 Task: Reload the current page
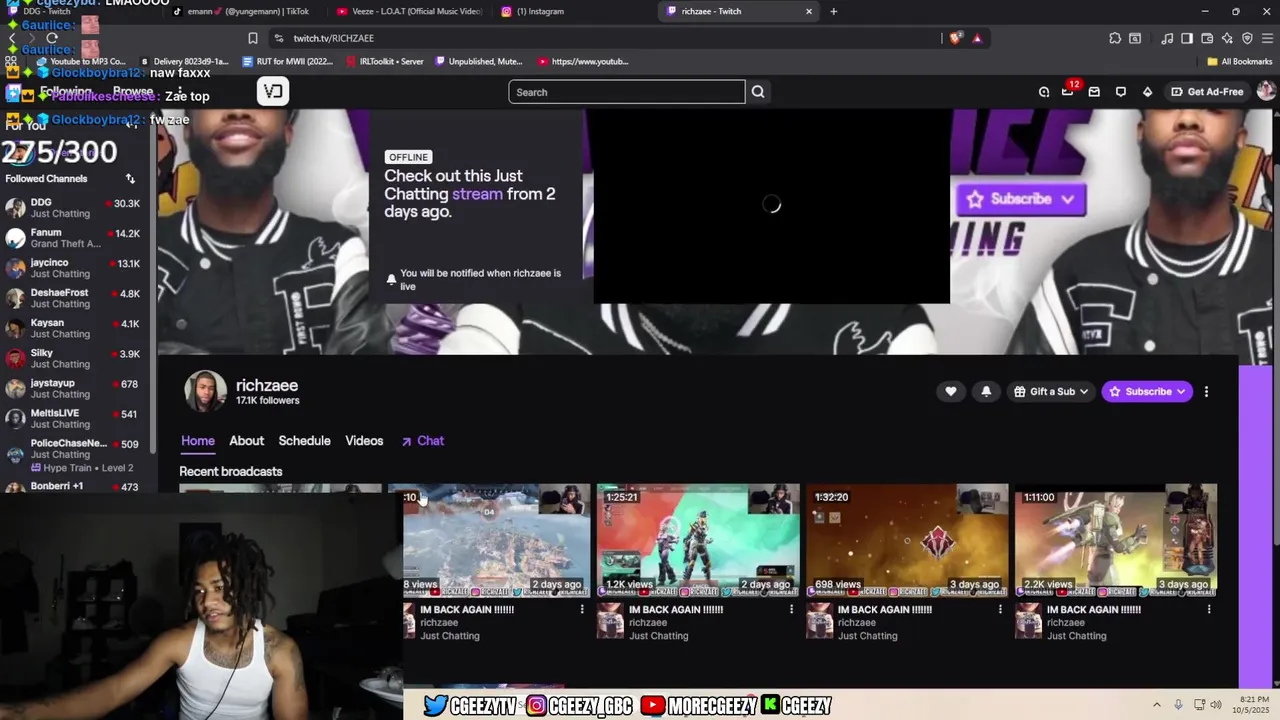point(52,38)
